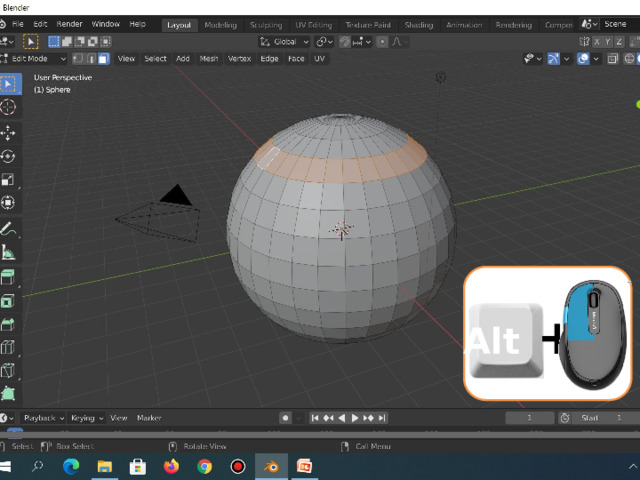
Task: Open proportional falloff dropdown
Action: [x=399, y=42]
